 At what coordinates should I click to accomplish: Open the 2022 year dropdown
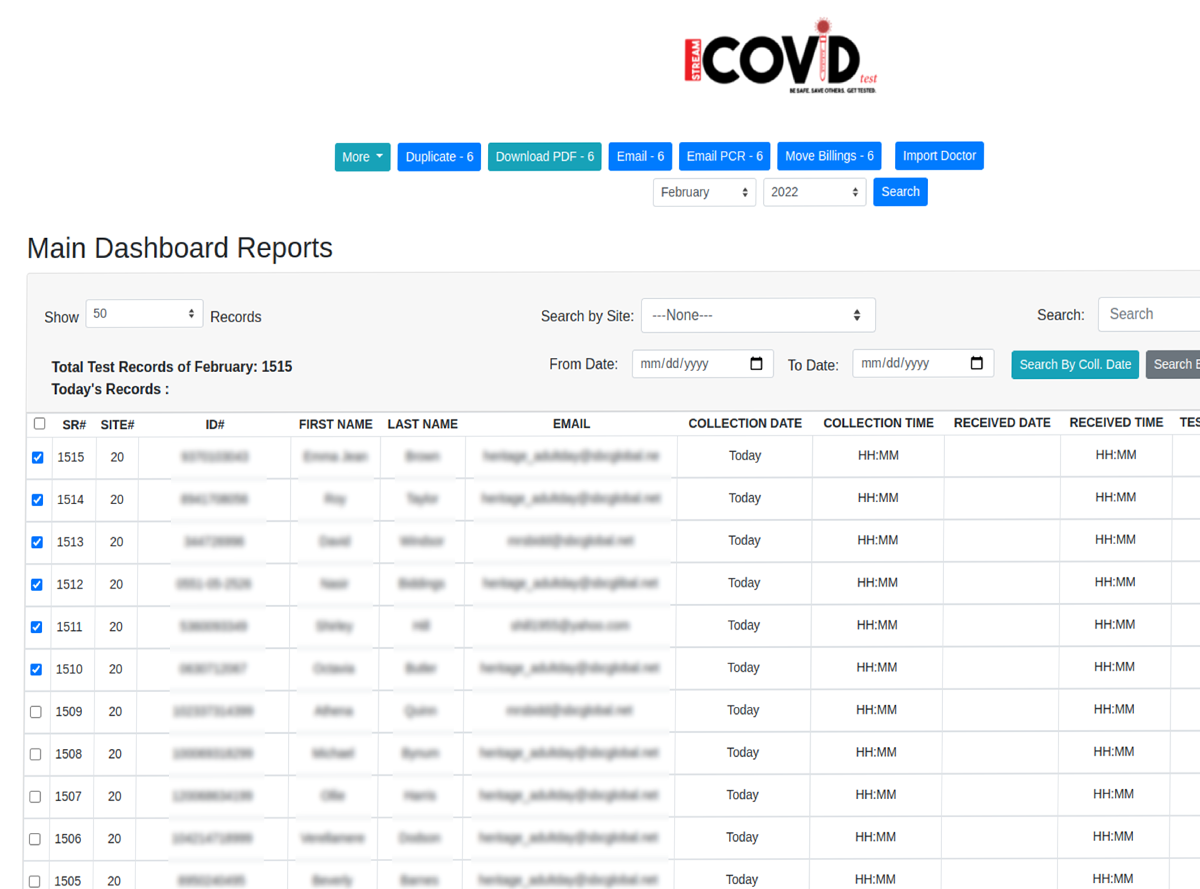[814, 192]
